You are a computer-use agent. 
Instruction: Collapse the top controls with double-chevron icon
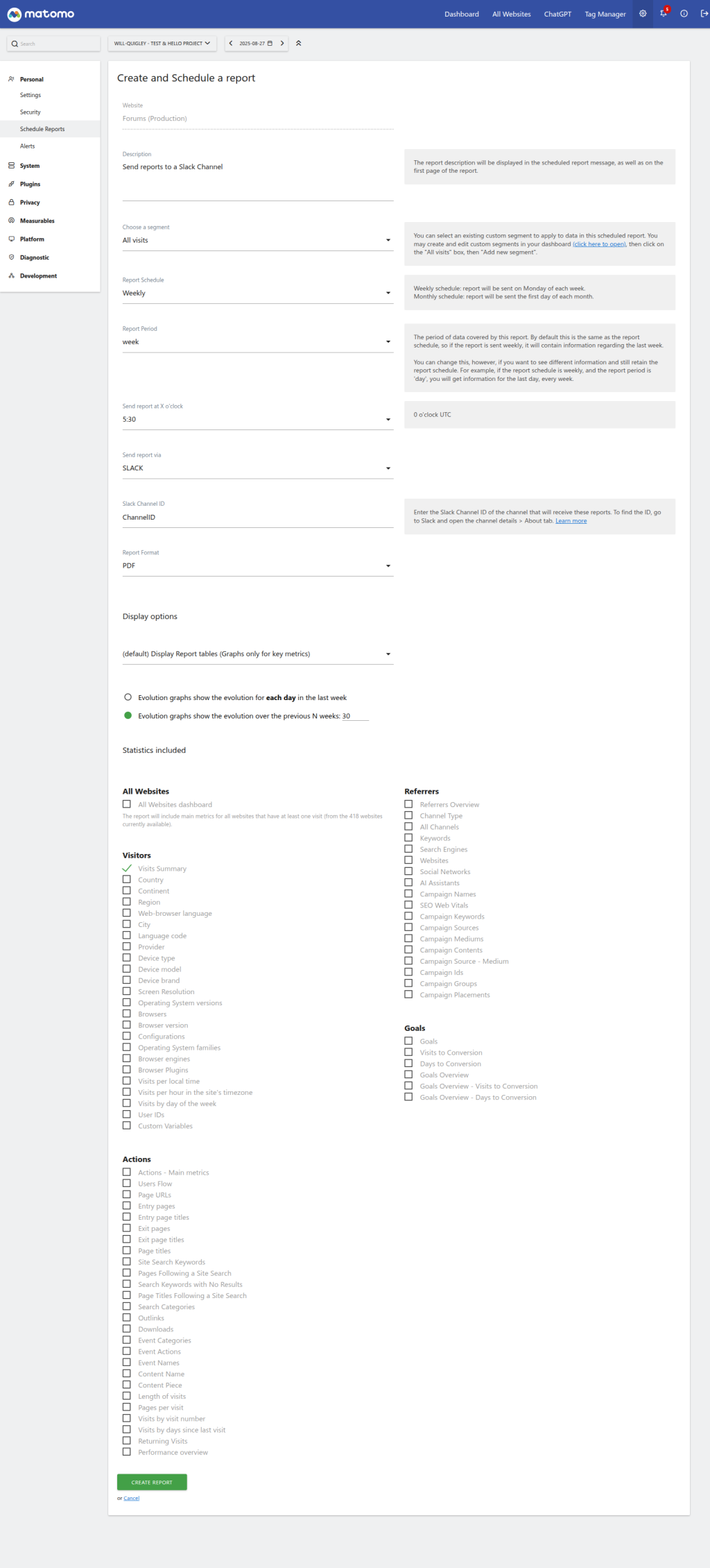point(299,44)
